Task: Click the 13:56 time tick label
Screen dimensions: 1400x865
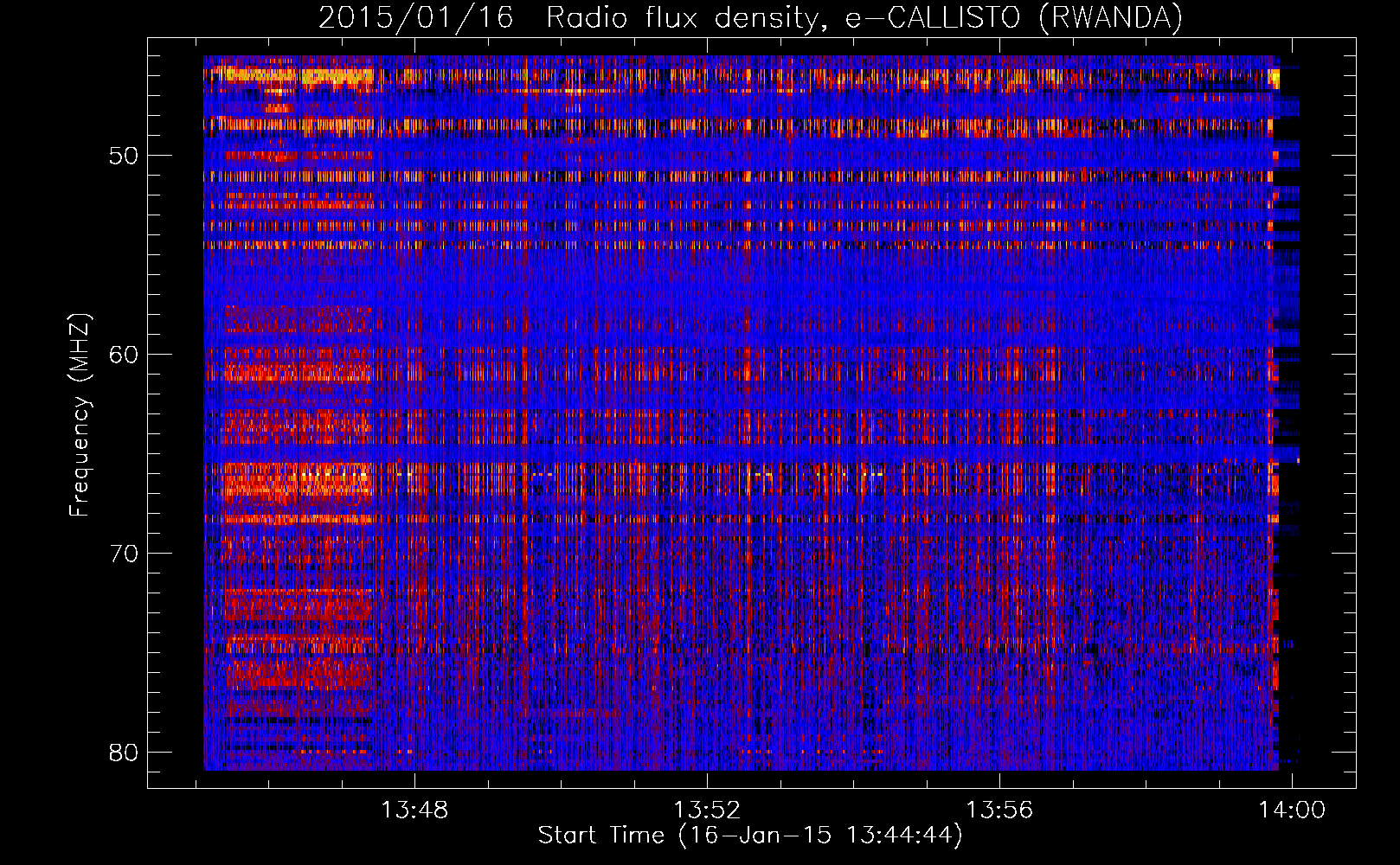Action: pos(999,811)
